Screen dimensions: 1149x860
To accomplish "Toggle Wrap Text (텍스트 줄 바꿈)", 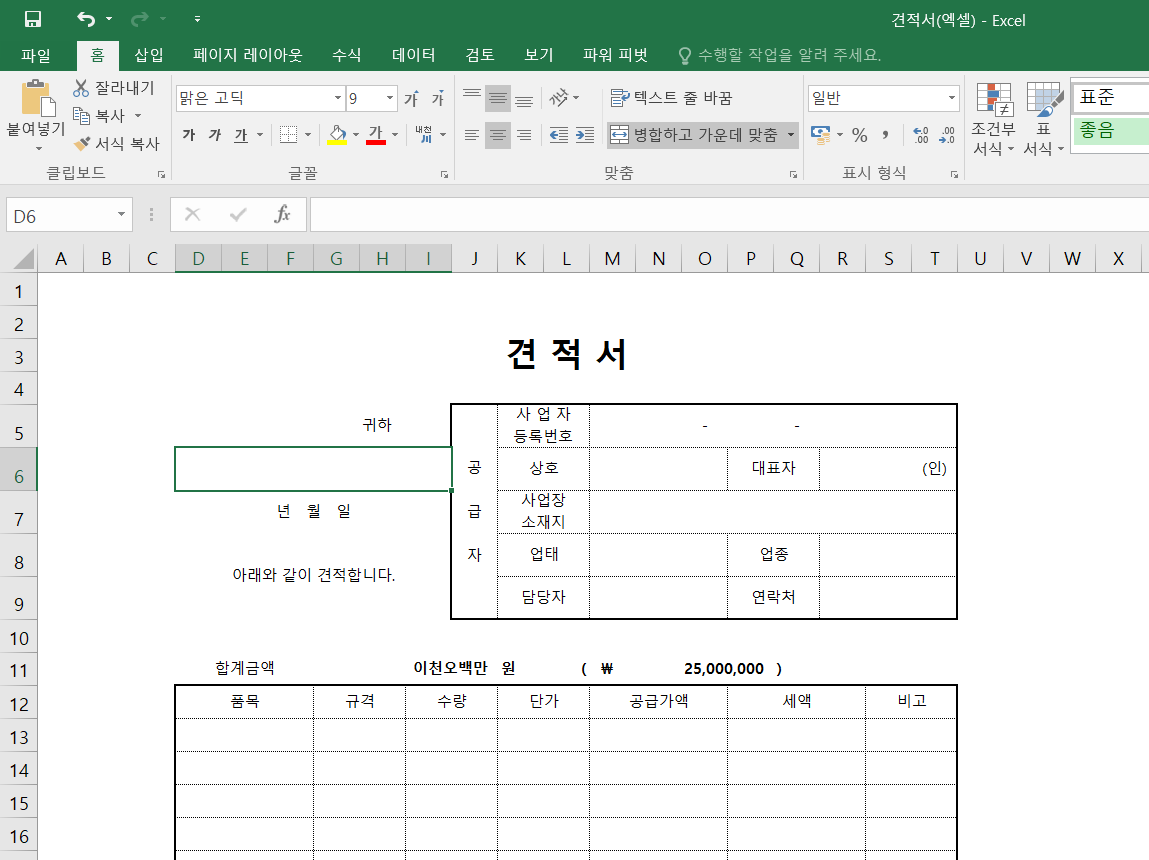I will 671,98.
